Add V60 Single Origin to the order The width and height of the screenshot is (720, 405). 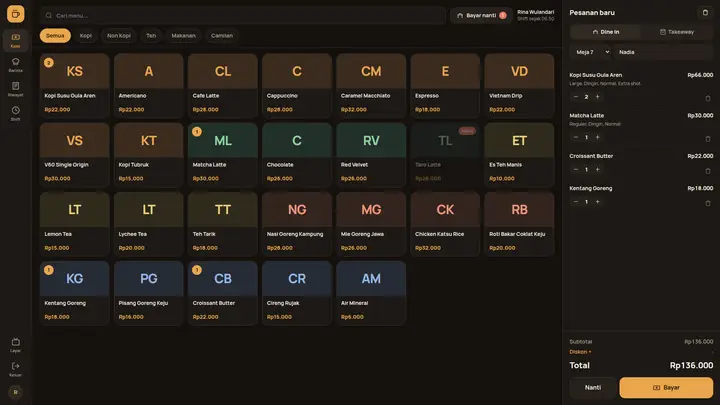point(74,155)
